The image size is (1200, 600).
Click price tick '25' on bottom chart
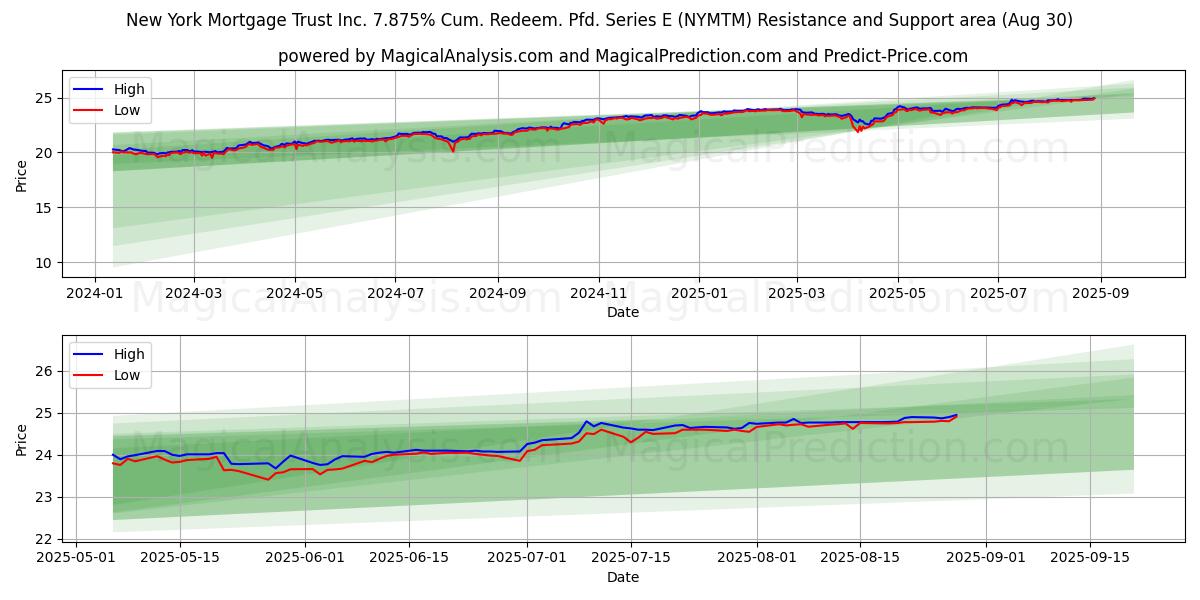(x=45, y=413)
